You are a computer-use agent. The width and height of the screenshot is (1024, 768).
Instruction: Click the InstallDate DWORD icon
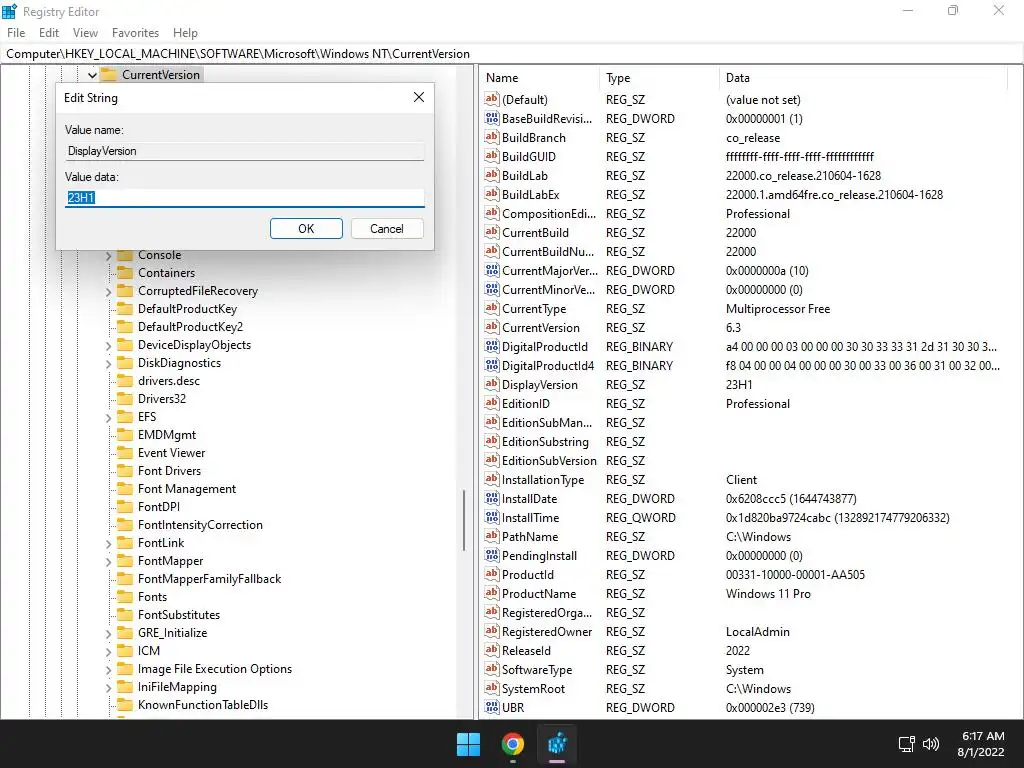click(492, 498)
